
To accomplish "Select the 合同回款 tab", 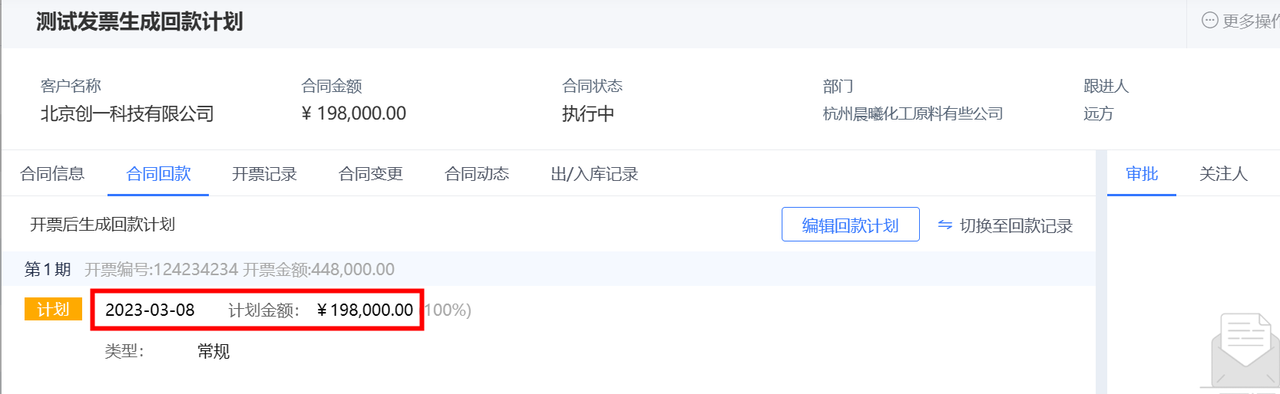I will coord(158,173).
